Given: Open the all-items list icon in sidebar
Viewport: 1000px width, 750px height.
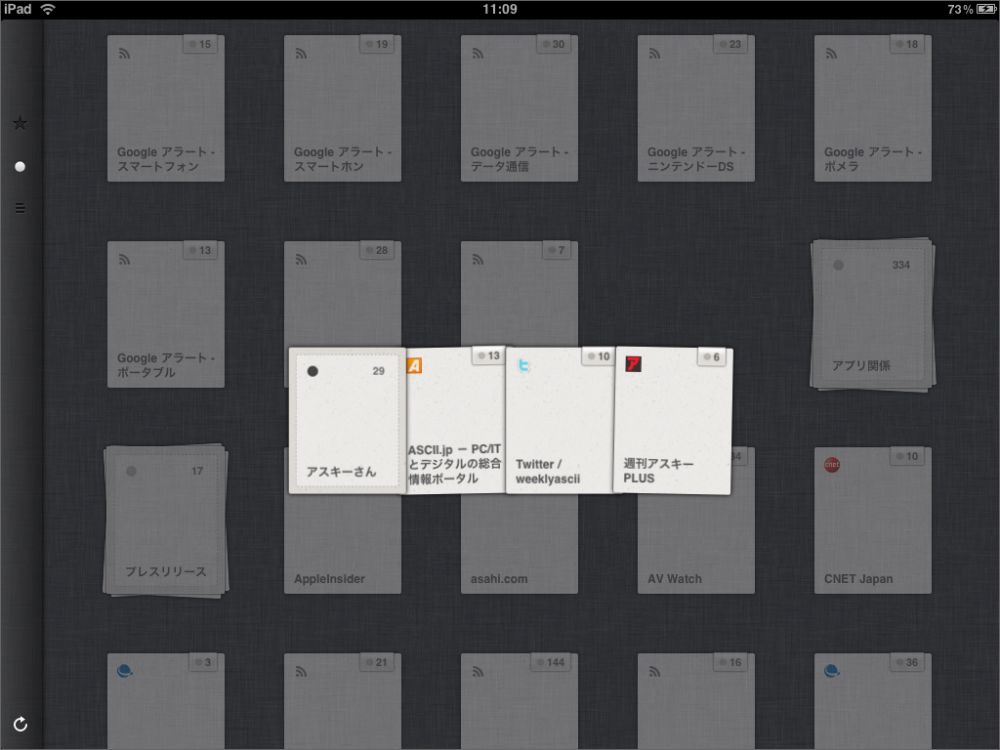Looking at the screenshot, I should pos(19,209).
